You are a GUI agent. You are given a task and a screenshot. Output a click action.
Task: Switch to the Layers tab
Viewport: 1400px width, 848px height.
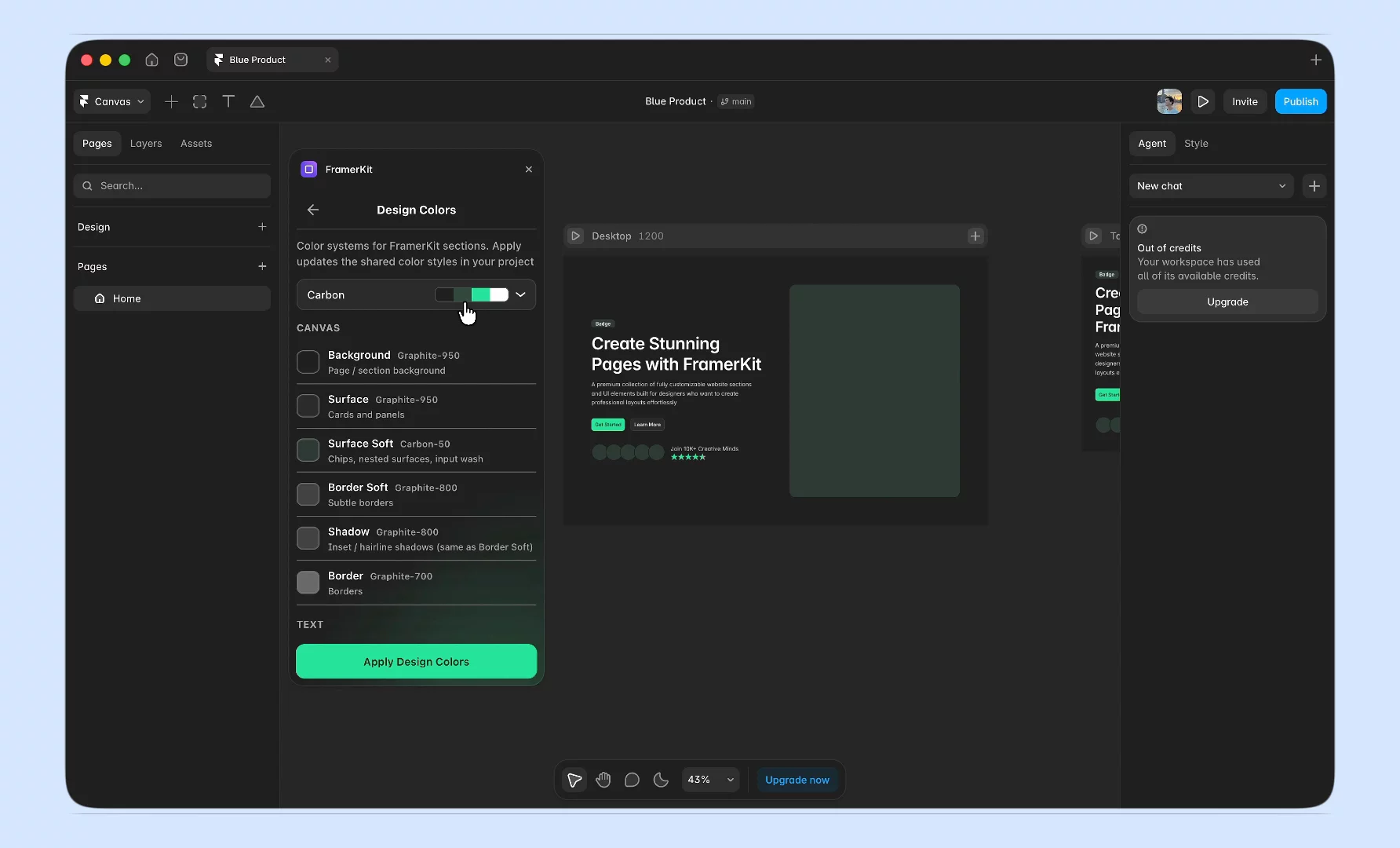pos(146,144)
